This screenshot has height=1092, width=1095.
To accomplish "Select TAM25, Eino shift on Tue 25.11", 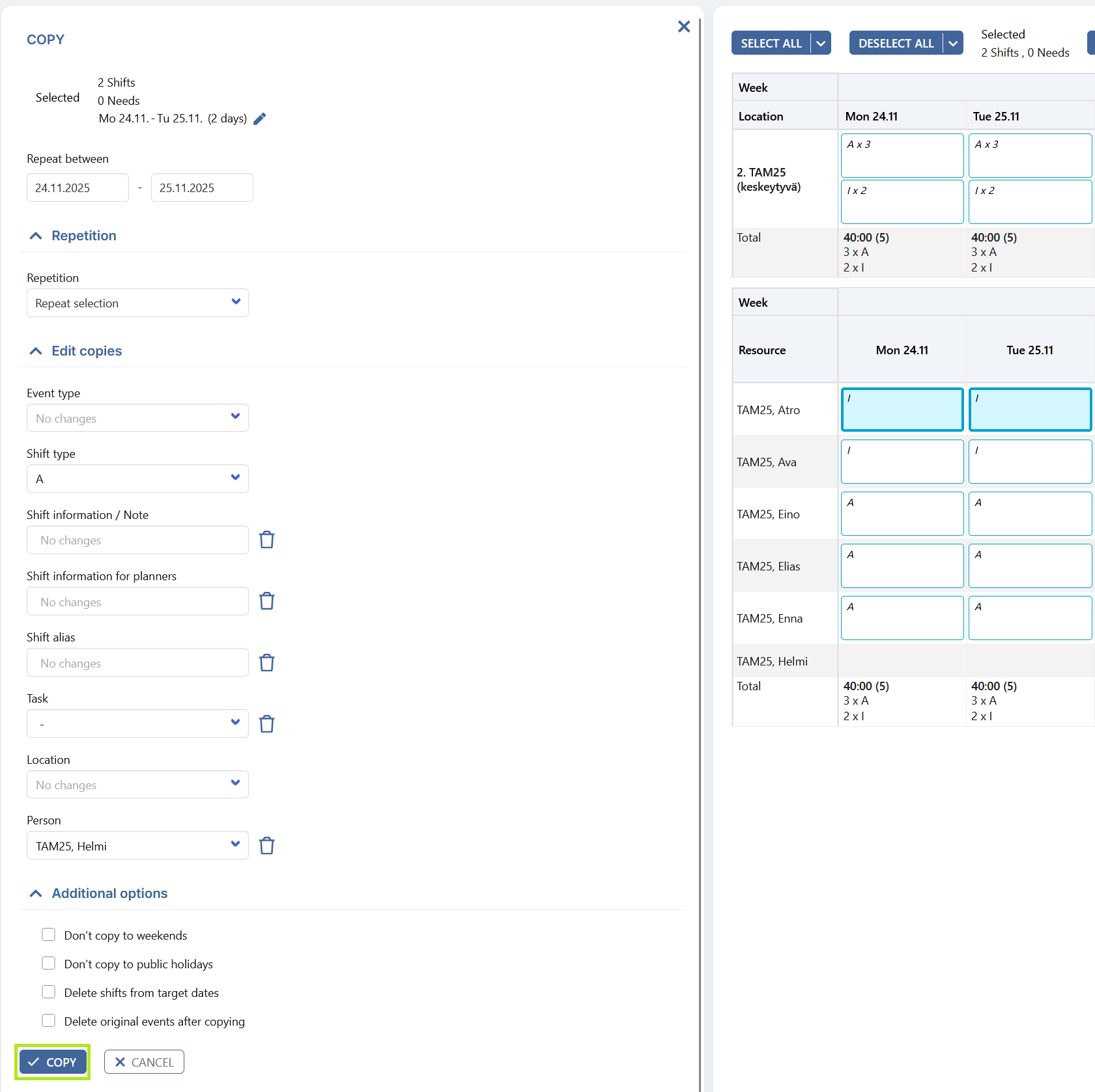I will point(1031,514).
